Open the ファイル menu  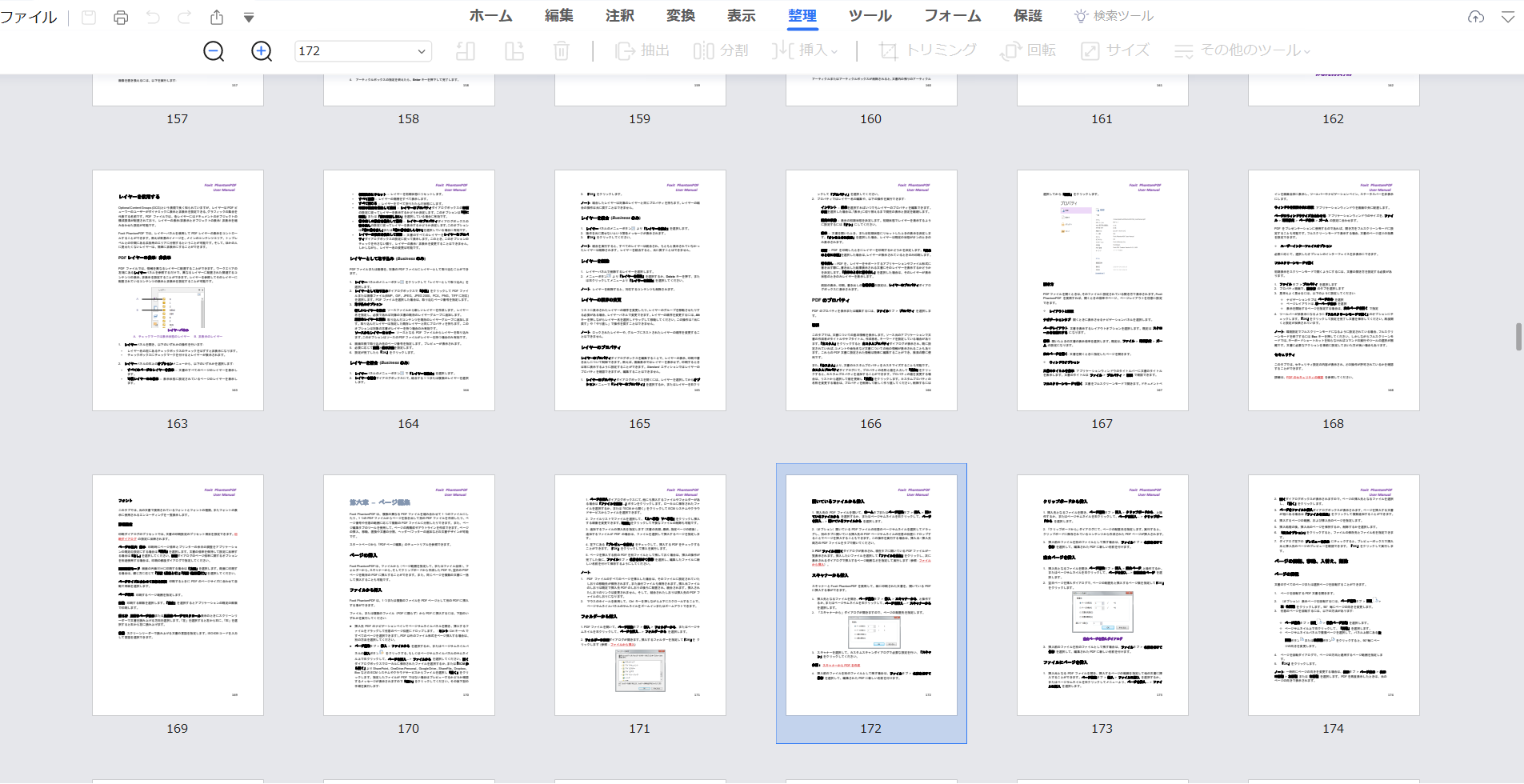coord(29,17)
